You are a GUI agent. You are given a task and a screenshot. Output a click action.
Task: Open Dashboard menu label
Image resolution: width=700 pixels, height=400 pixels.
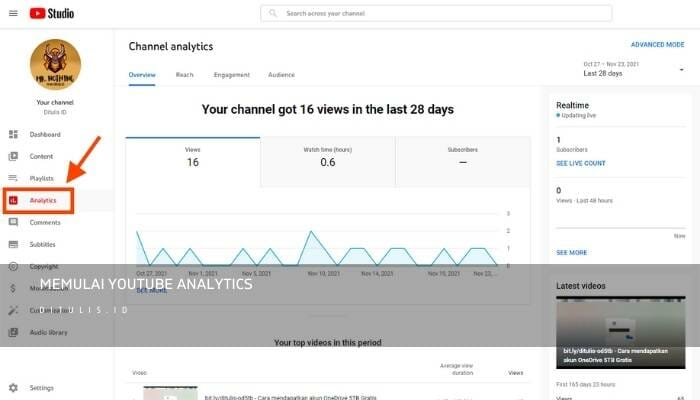[x=45, y=134]
